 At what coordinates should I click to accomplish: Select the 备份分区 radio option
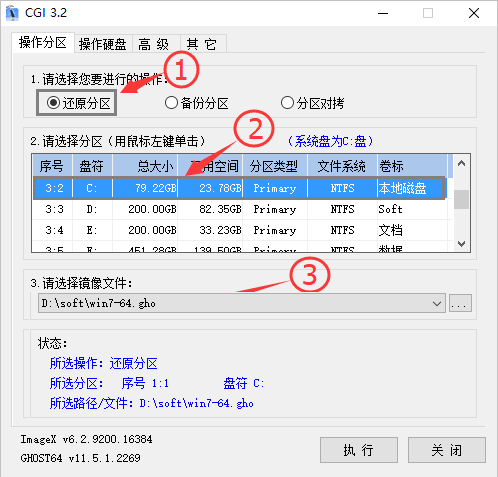[x=197, y=103]
